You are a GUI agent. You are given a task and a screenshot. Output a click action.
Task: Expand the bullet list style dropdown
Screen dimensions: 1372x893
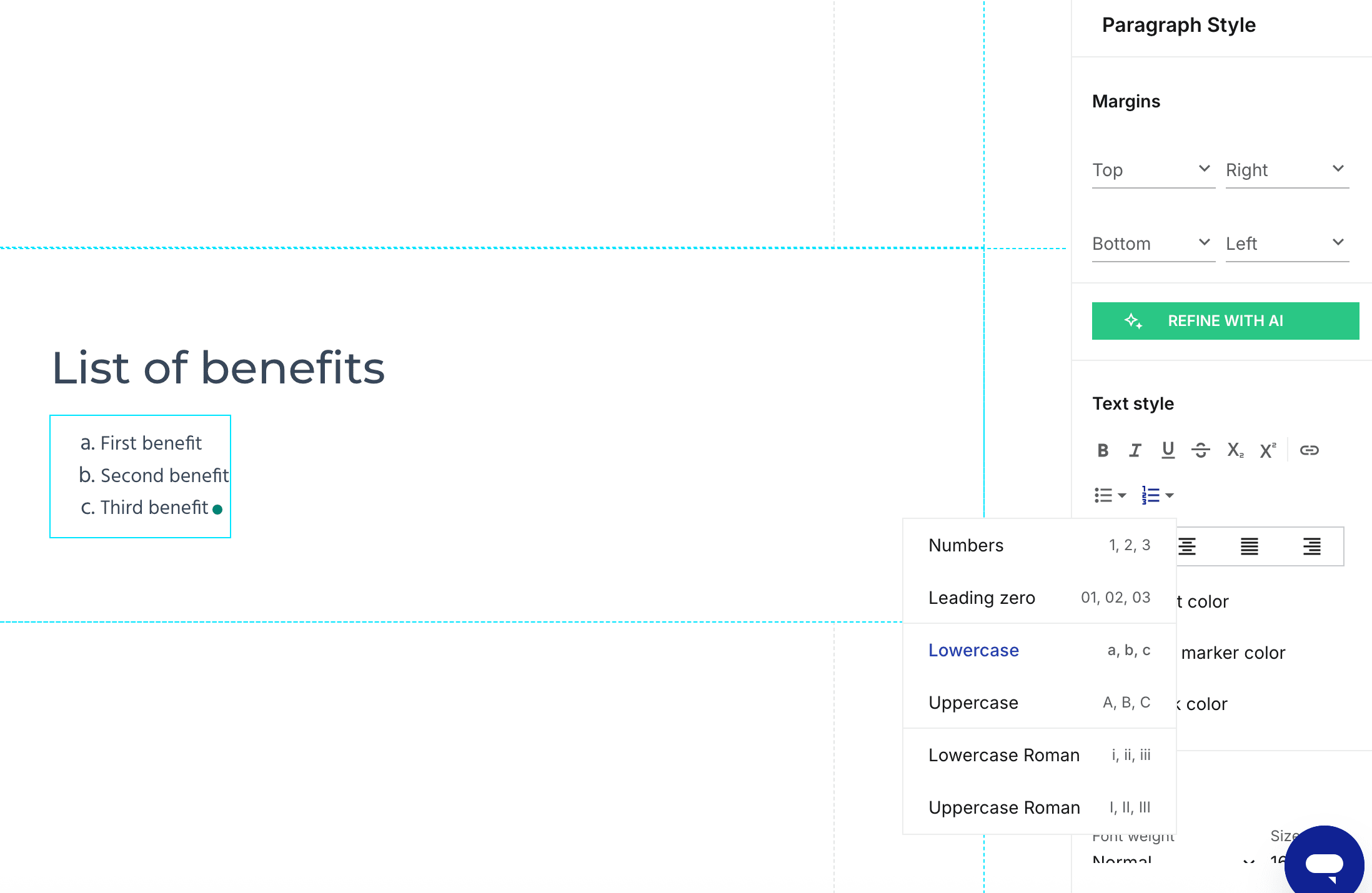click(x=1110, y=495)
